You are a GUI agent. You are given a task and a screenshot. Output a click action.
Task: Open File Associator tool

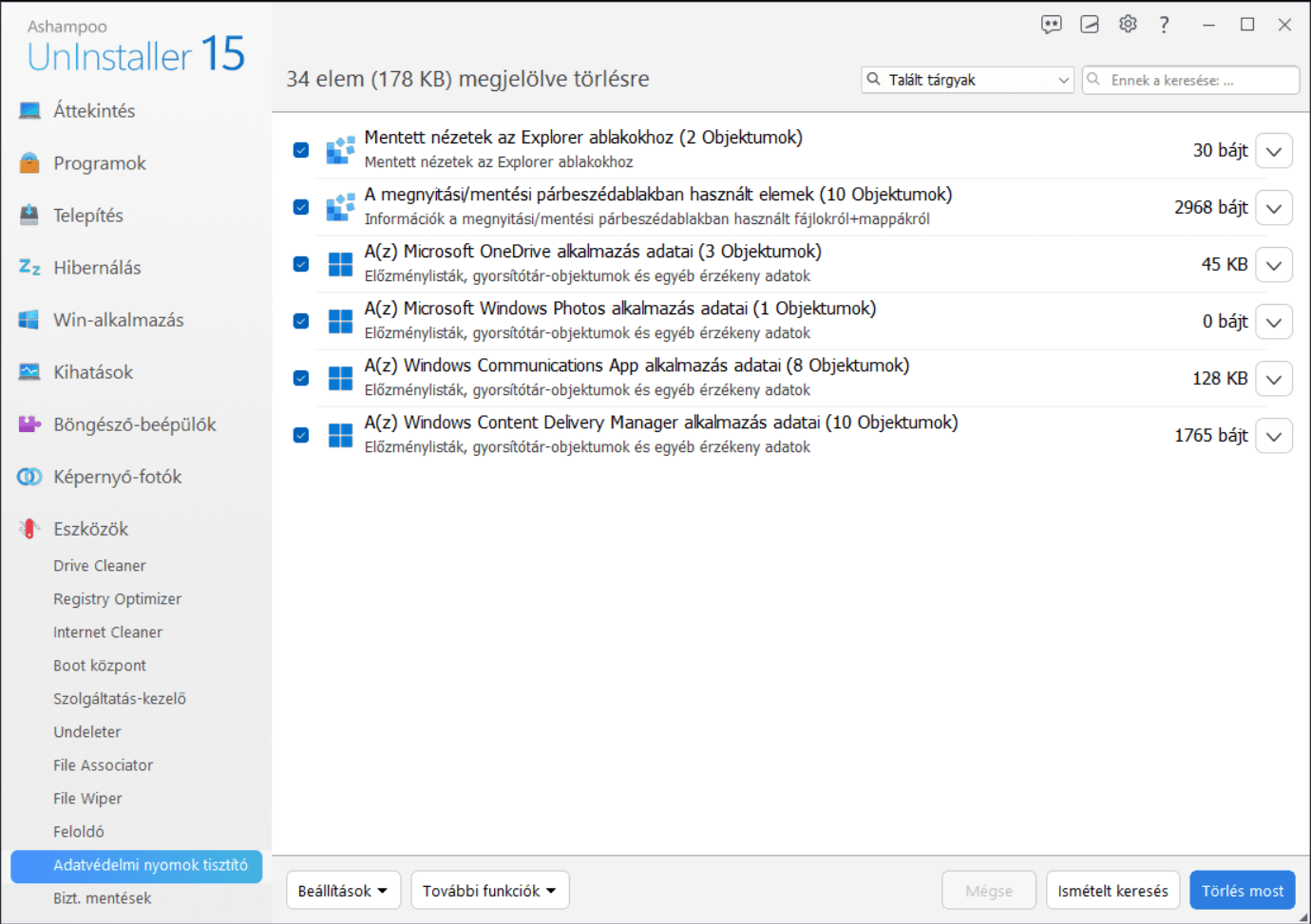pyautogui.click(x=104, y=765)
